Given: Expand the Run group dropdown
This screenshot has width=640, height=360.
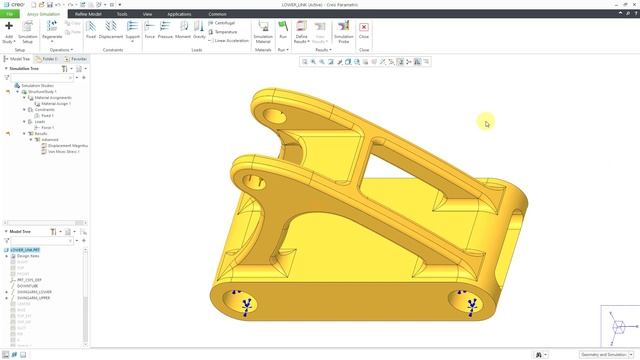Looking at the screenshot, I should [283, 50].
